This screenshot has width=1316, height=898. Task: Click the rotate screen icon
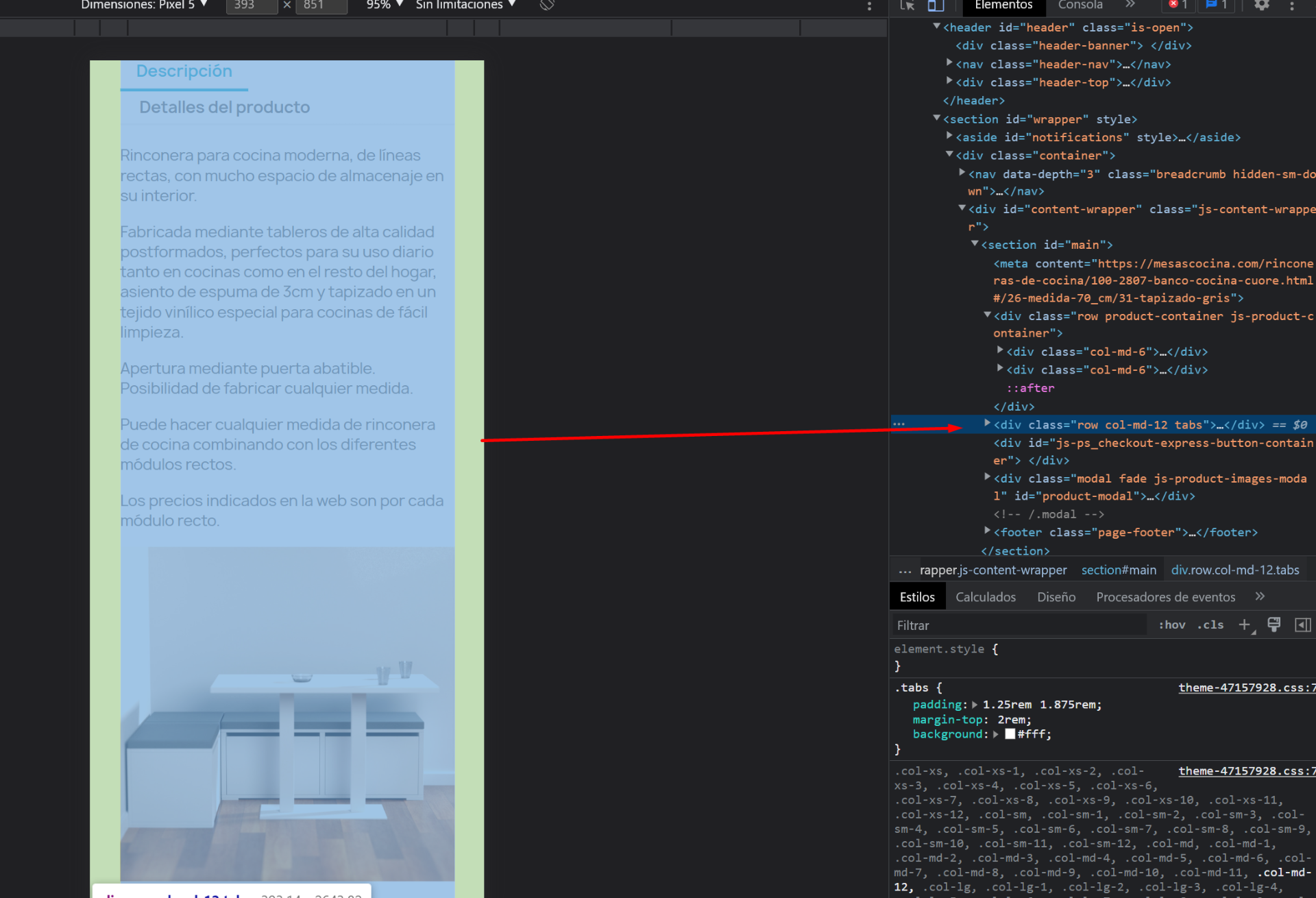coord(547,5)
